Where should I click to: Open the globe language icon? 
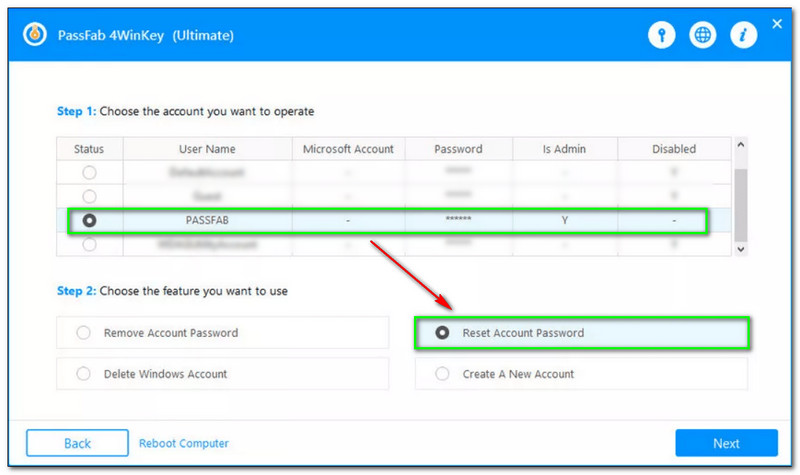[703, 35]
